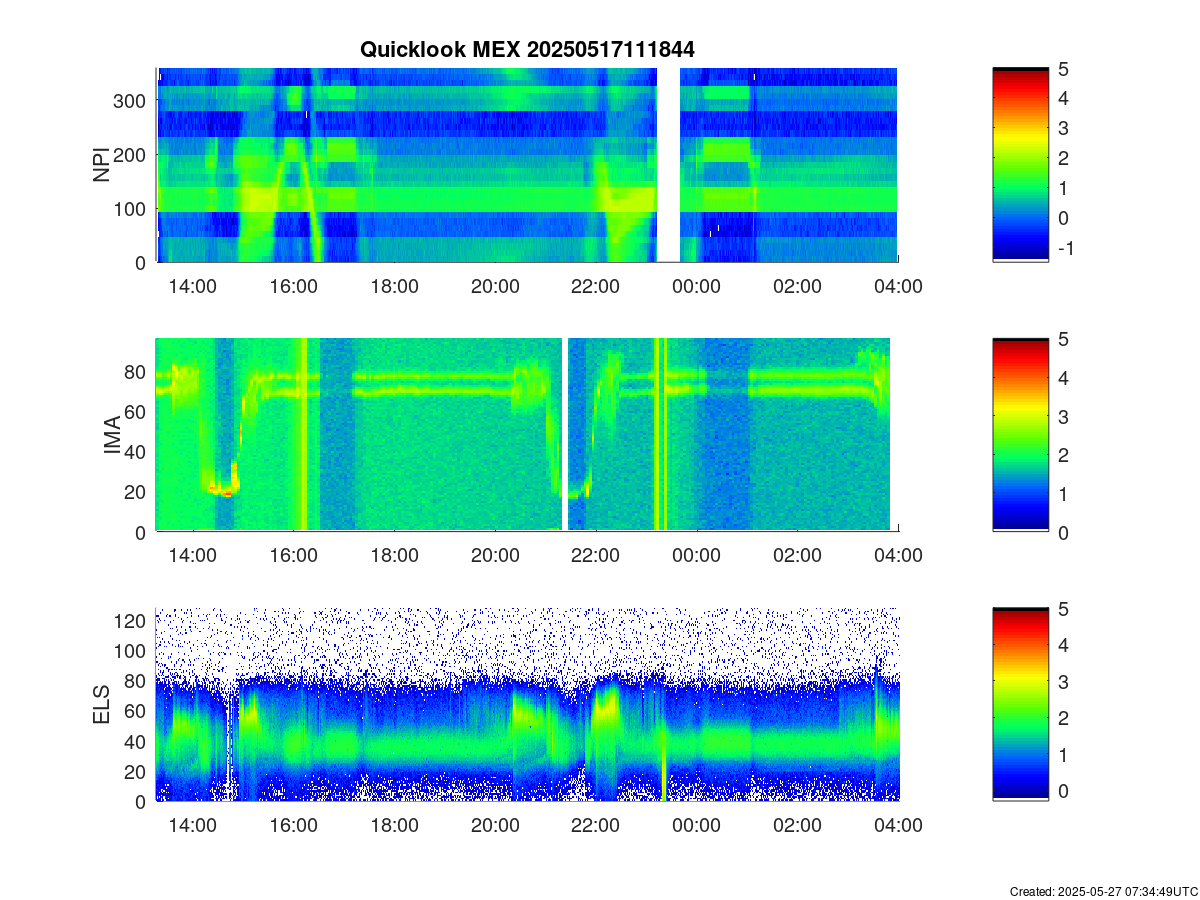Click the 3 label on the IMA colorbar

point(1062,416)
